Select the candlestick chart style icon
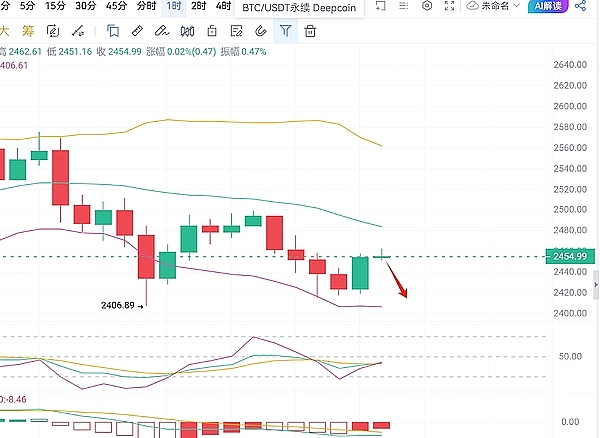 click(x=186, y=31)
